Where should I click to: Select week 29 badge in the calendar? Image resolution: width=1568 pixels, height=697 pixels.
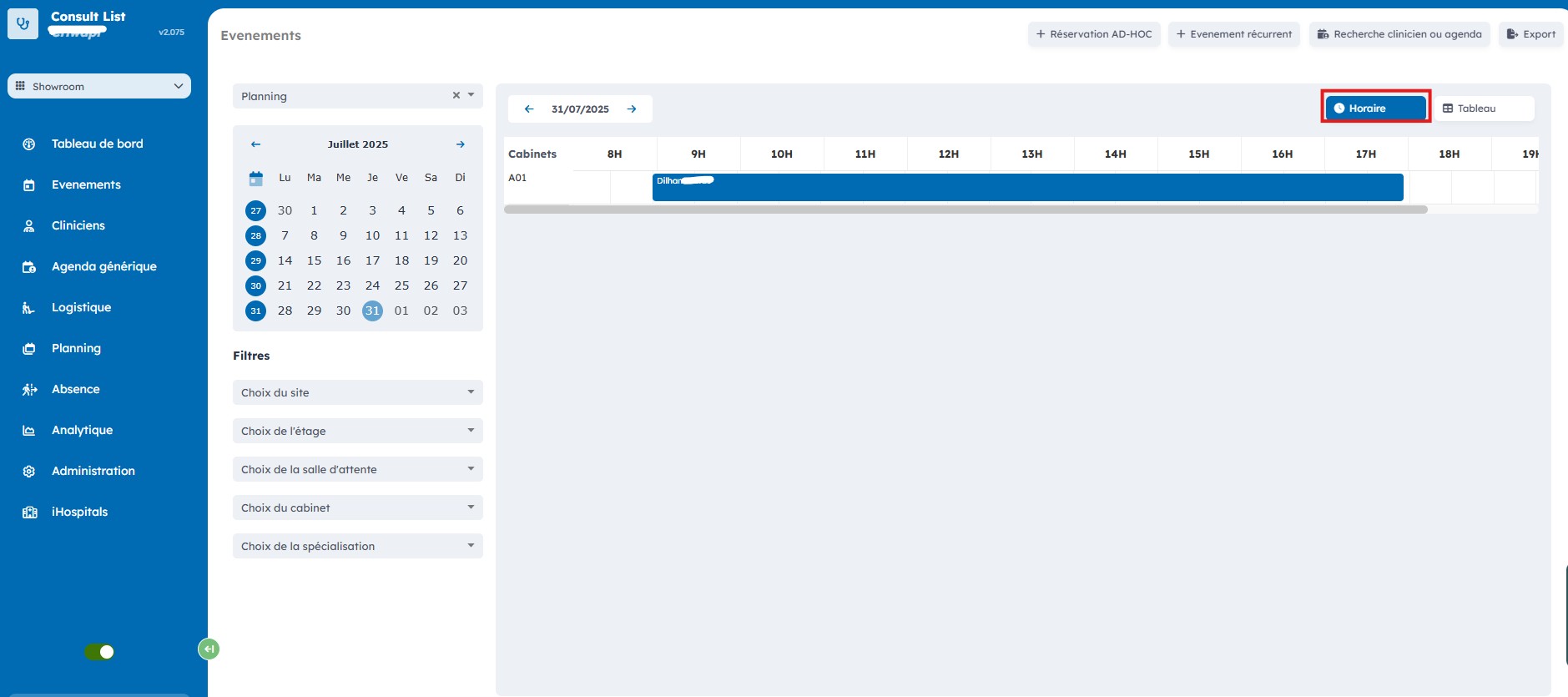point(256,260)
